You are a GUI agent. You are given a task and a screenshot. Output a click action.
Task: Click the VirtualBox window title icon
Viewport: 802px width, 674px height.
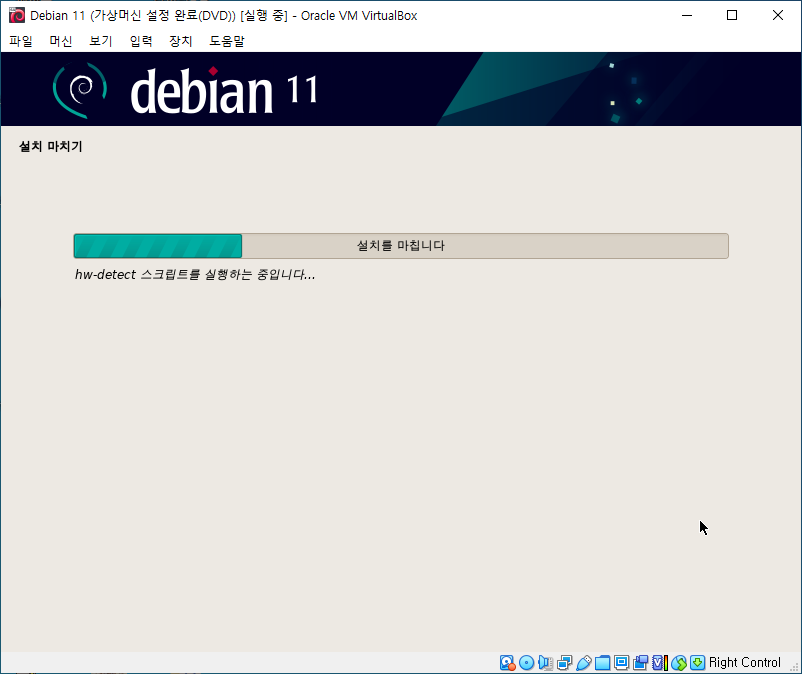17,15
